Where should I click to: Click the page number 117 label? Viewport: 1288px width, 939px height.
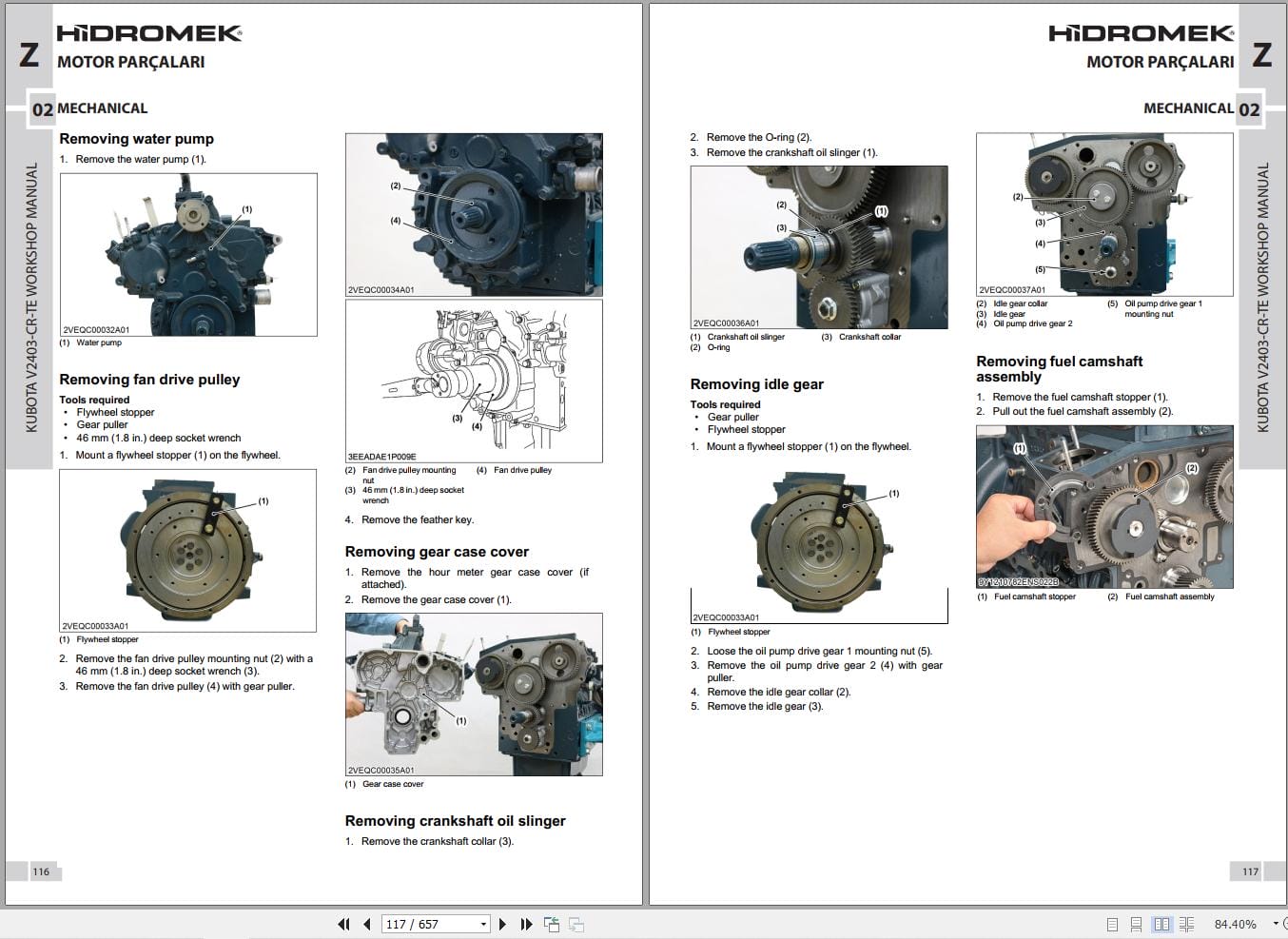1250,871
